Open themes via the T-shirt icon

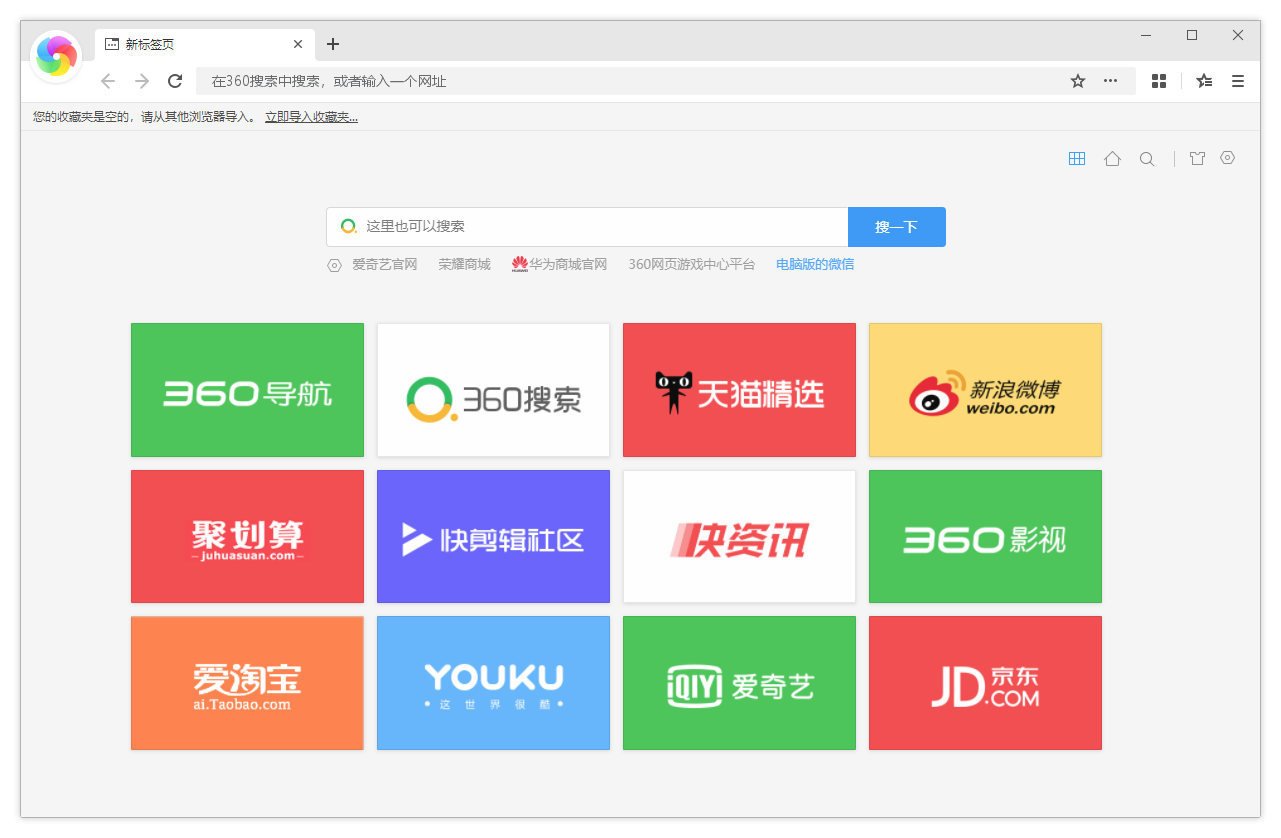(1197, 158)
